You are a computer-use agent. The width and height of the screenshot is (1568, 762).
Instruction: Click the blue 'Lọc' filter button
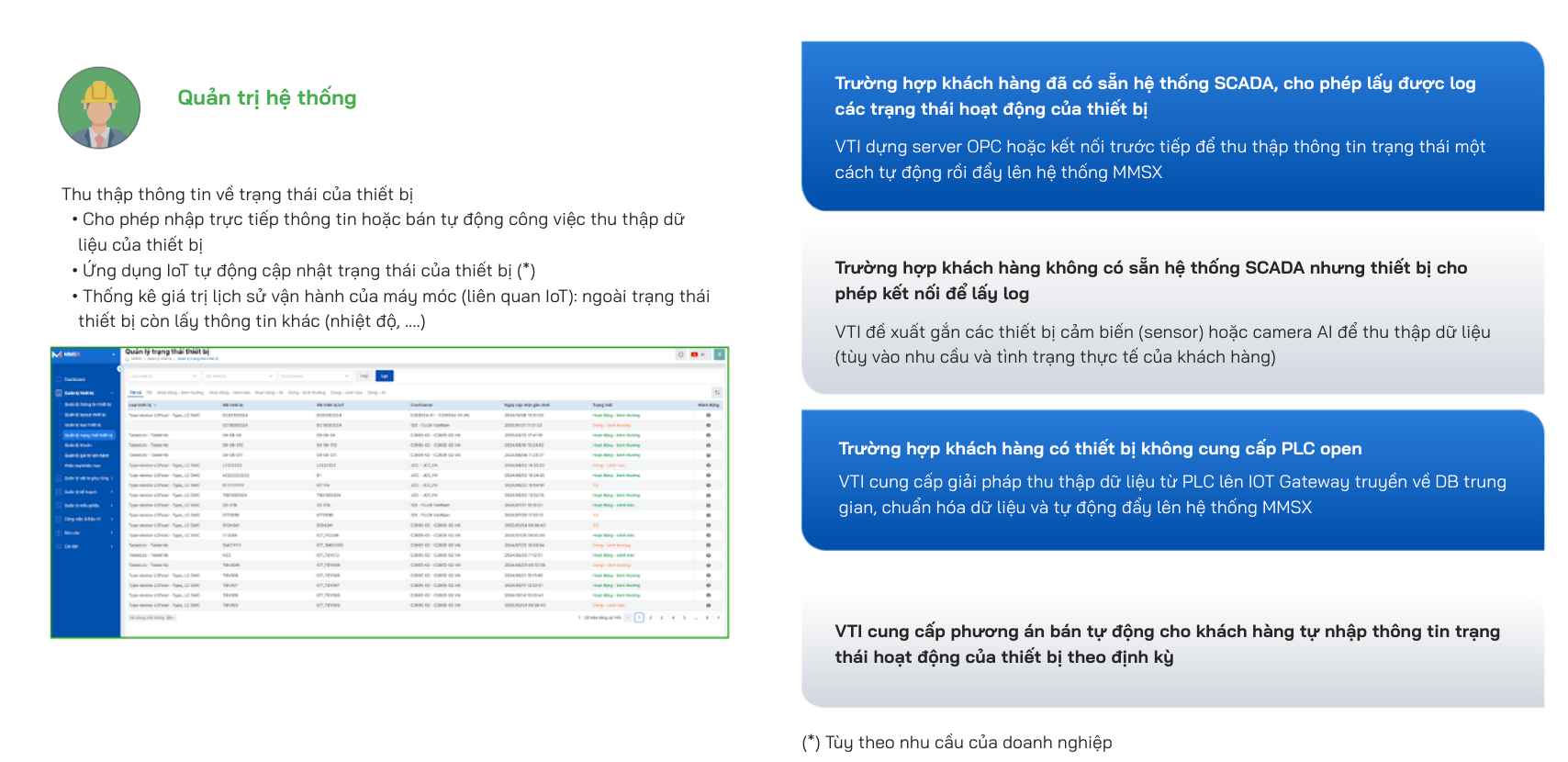(385, 376)
